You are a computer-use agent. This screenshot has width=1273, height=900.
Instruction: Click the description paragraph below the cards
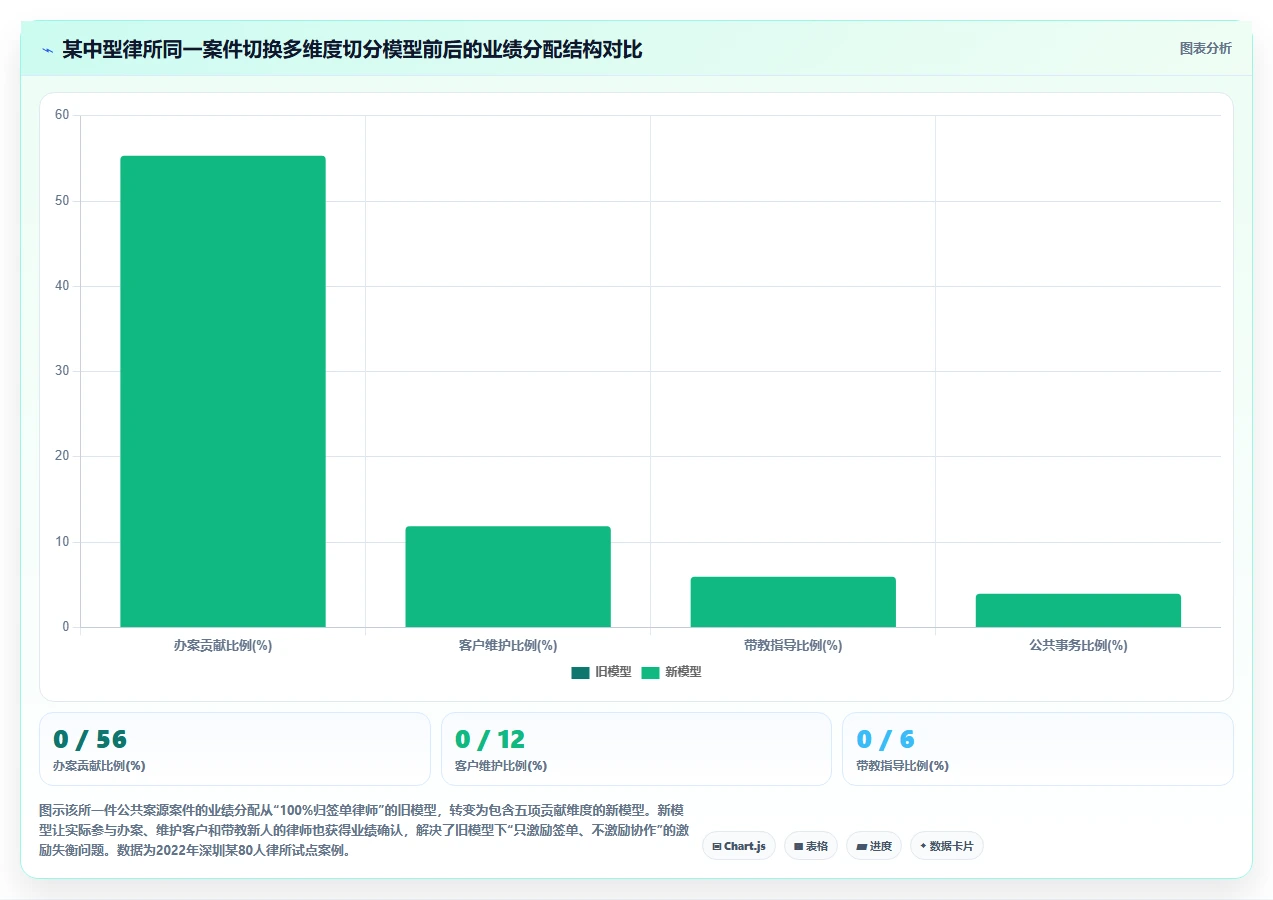pyautogui.click(x=364, y=830)
